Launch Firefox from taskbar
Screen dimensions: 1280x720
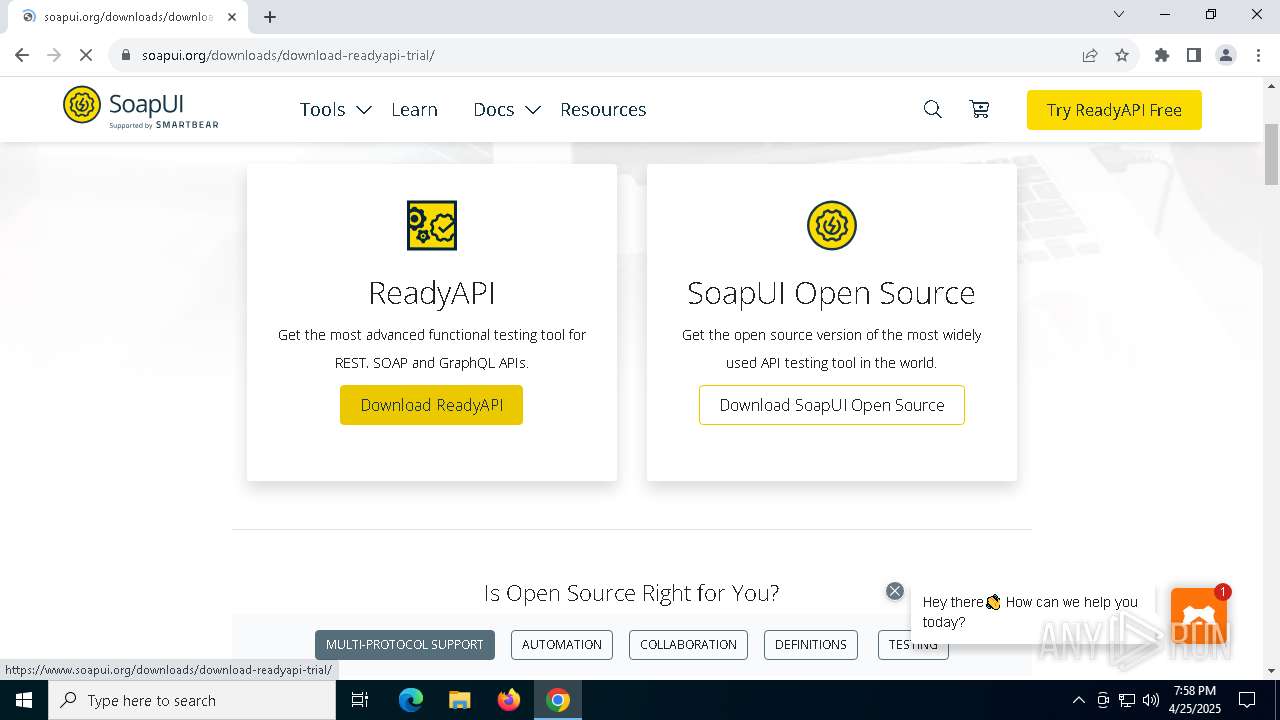[509, 700]
